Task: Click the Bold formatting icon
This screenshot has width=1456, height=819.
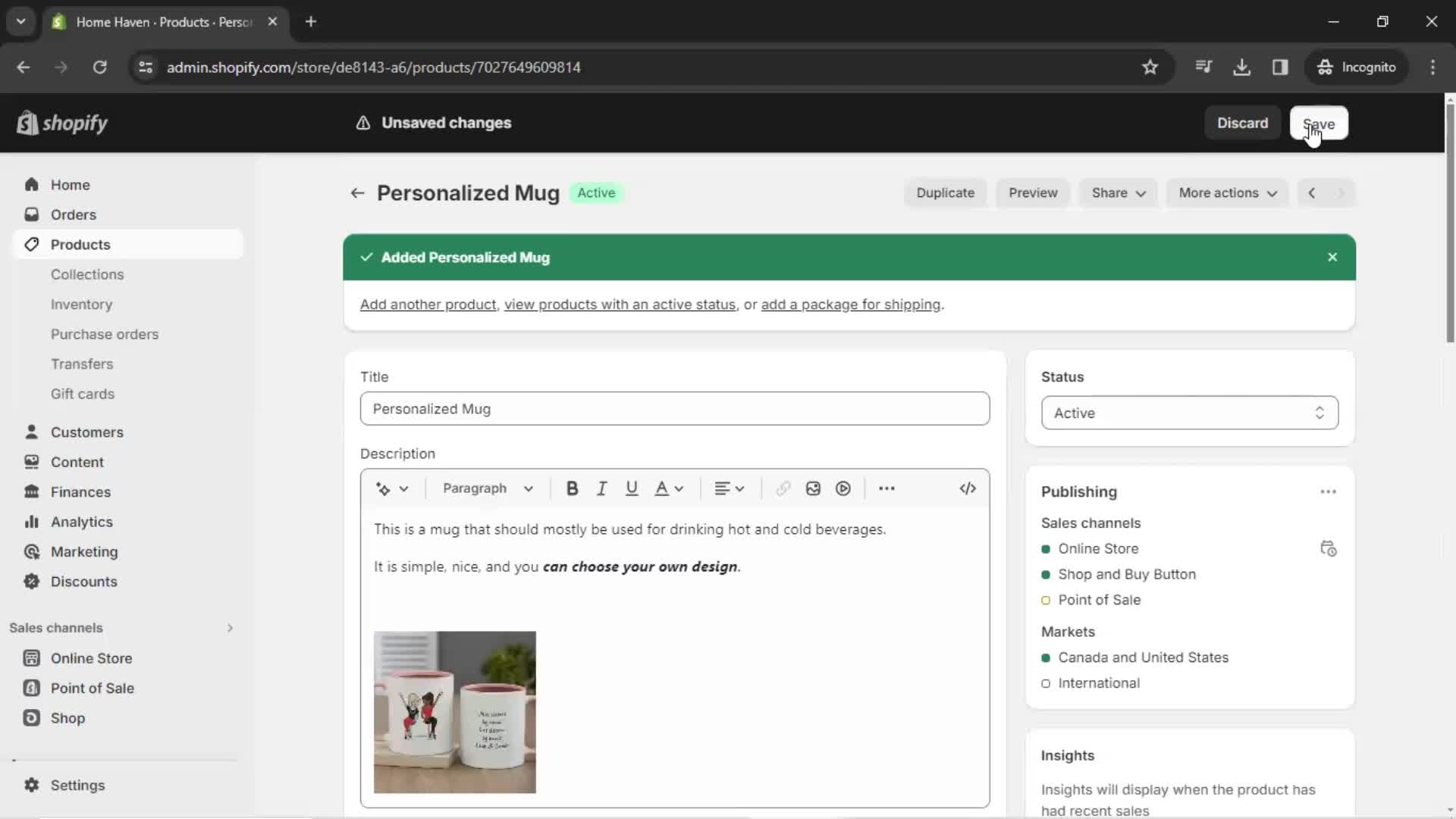Action: click(572, 488)
